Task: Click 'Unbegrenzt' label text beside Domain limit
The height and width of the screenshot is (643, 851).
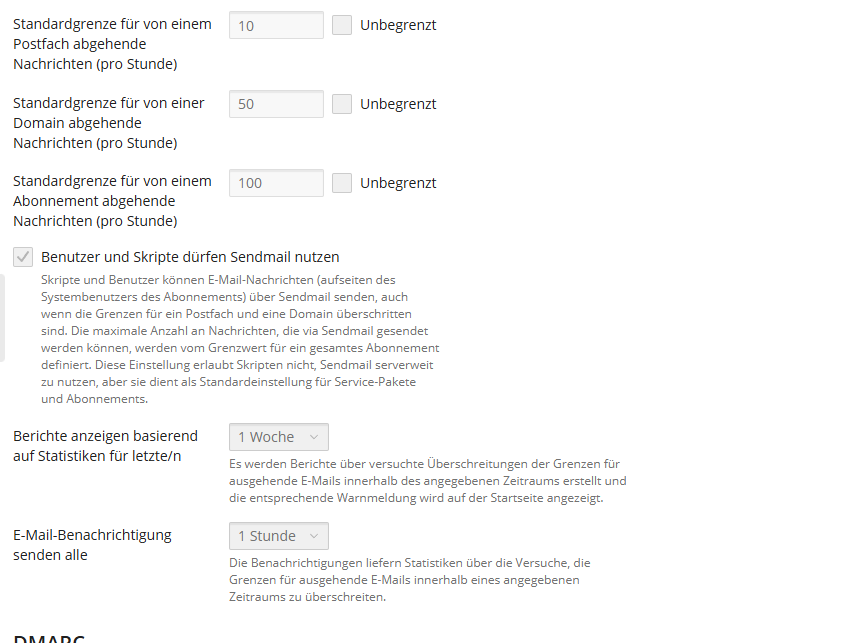Action: click(398, 104)
